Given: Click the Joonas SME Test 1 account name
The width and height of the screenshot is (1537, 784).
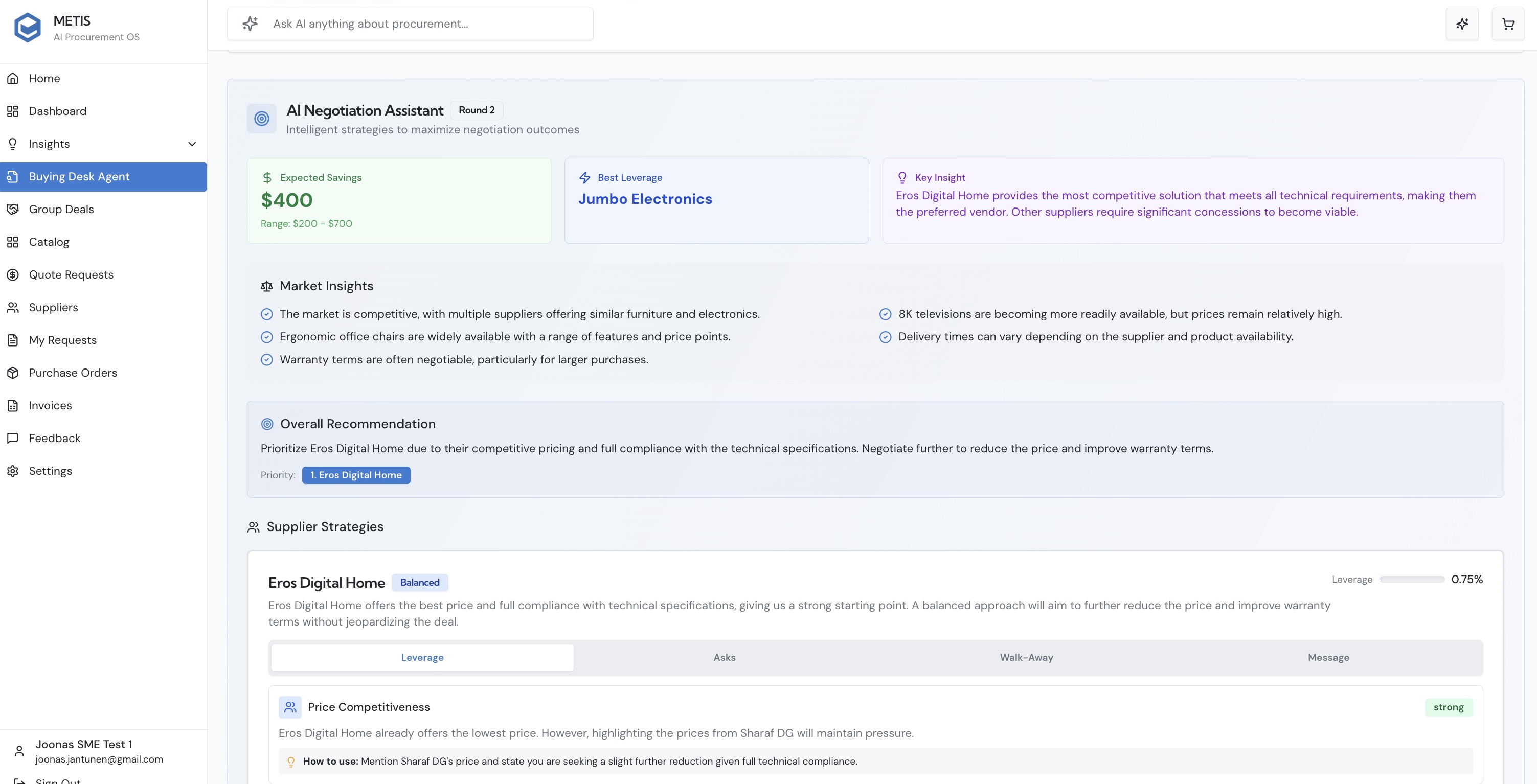Looking at the screenshot, I should click(x=84, y=745).
